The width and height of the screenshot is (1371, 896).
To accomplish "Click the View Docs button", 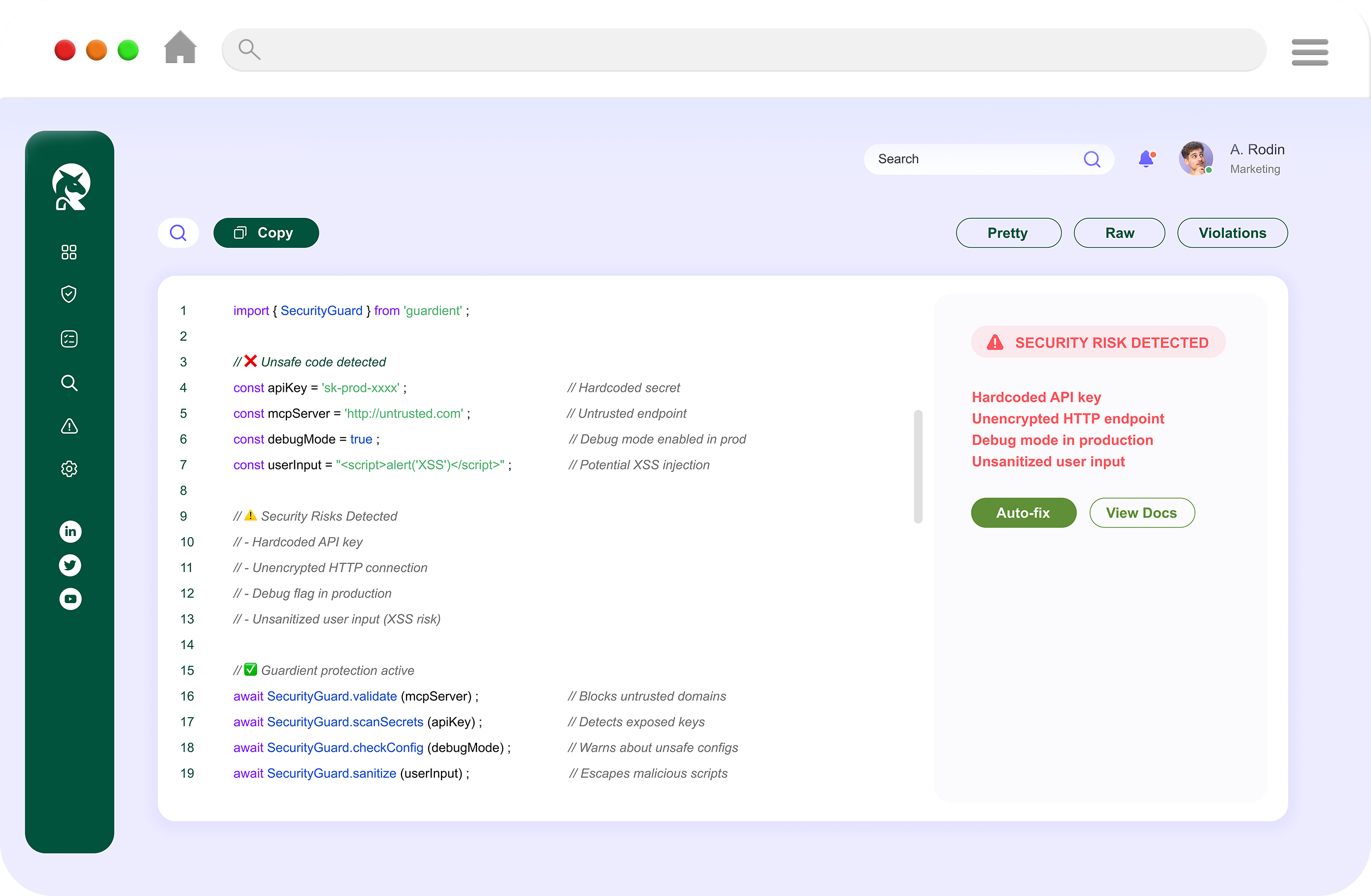I will pos(1142,513).
